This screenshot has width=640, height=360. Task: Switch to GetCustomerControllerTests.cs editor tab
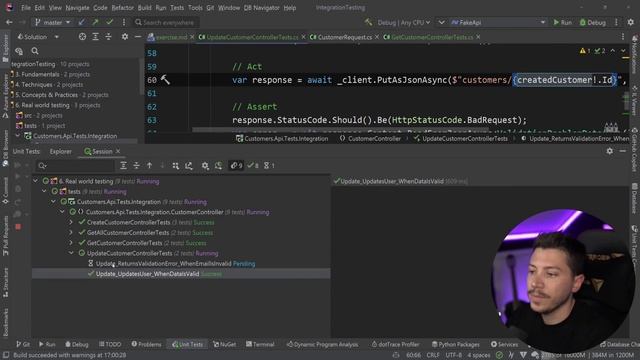432,37
